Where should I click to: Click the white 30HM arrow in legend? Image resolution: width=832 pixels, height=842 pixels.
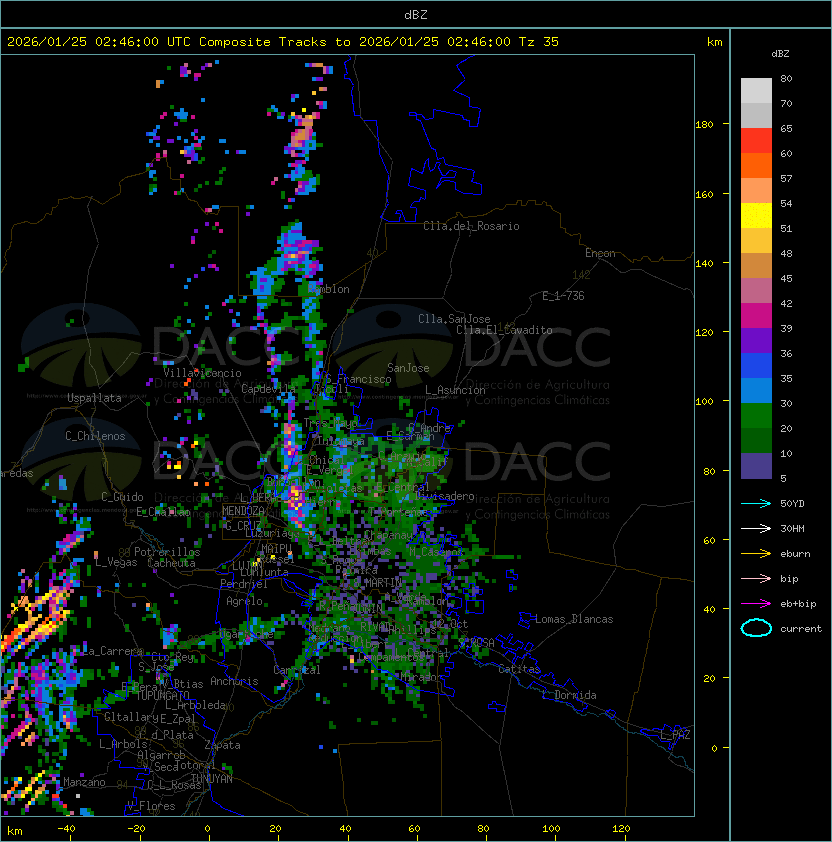[756, 528]
